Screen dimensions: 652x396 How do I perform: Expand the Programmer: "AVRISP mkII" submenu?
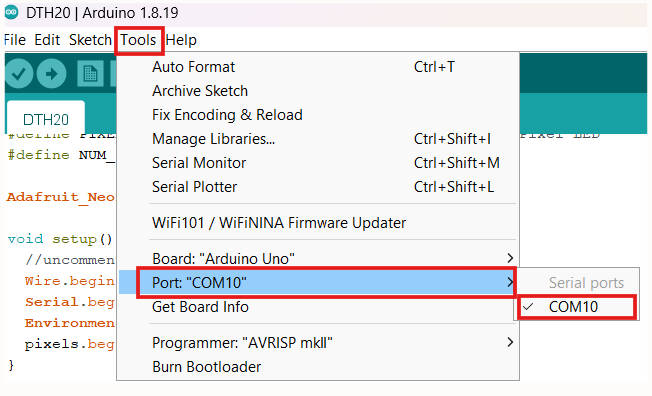coord(318,343)
